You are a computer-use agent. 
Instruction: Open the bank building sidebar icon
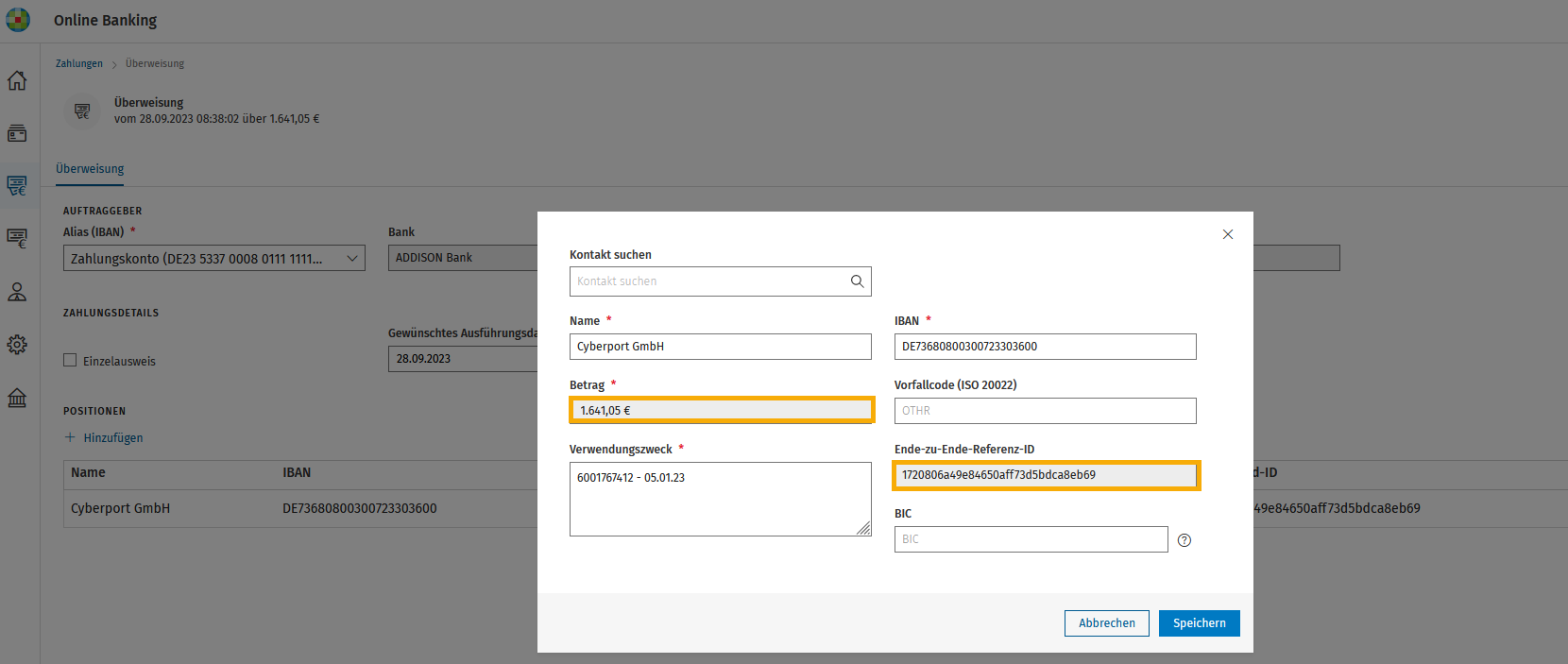coord(17,398)
